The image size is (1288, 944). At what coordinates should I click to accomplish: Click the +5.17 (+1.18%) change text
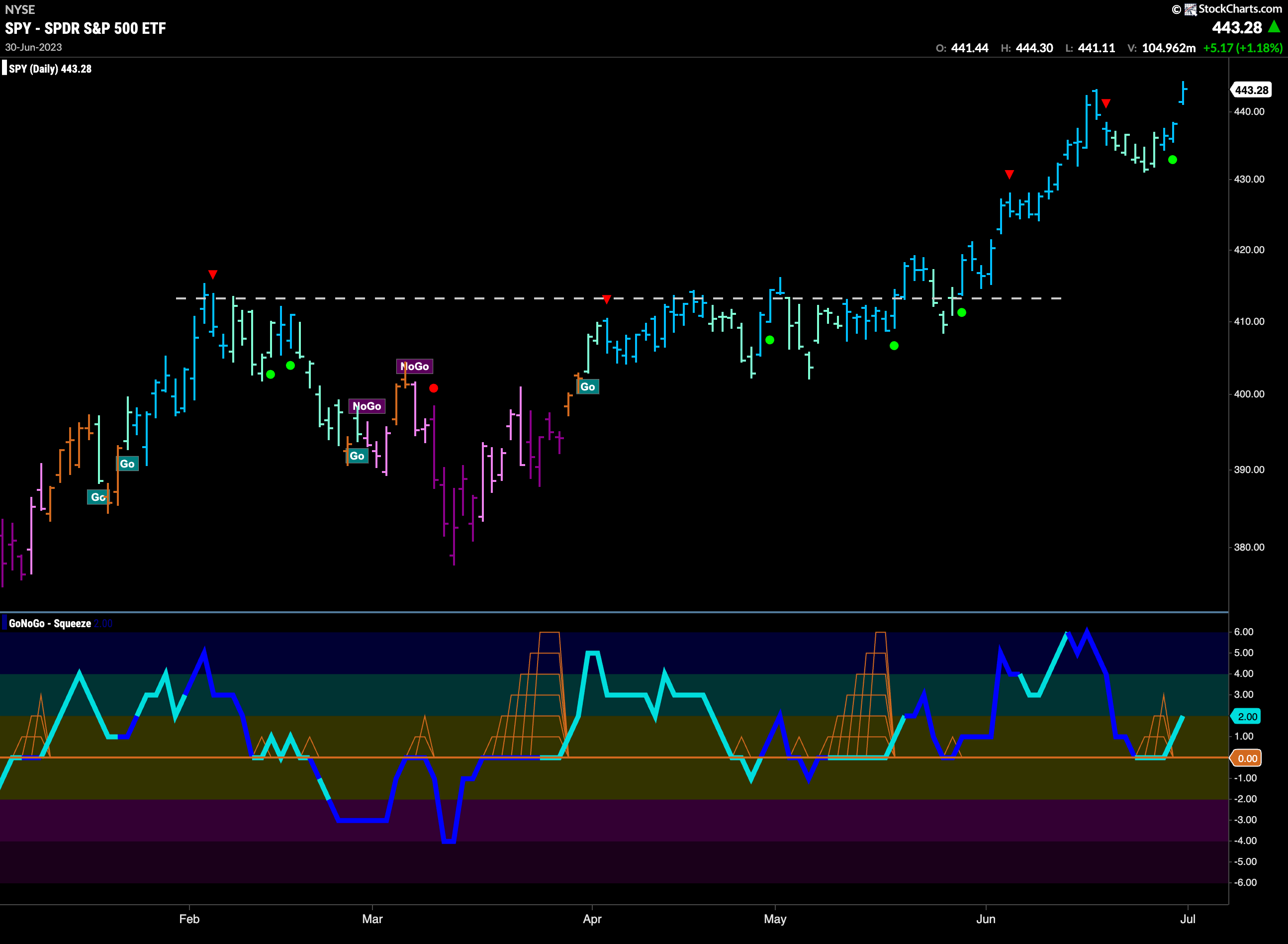1243,48
